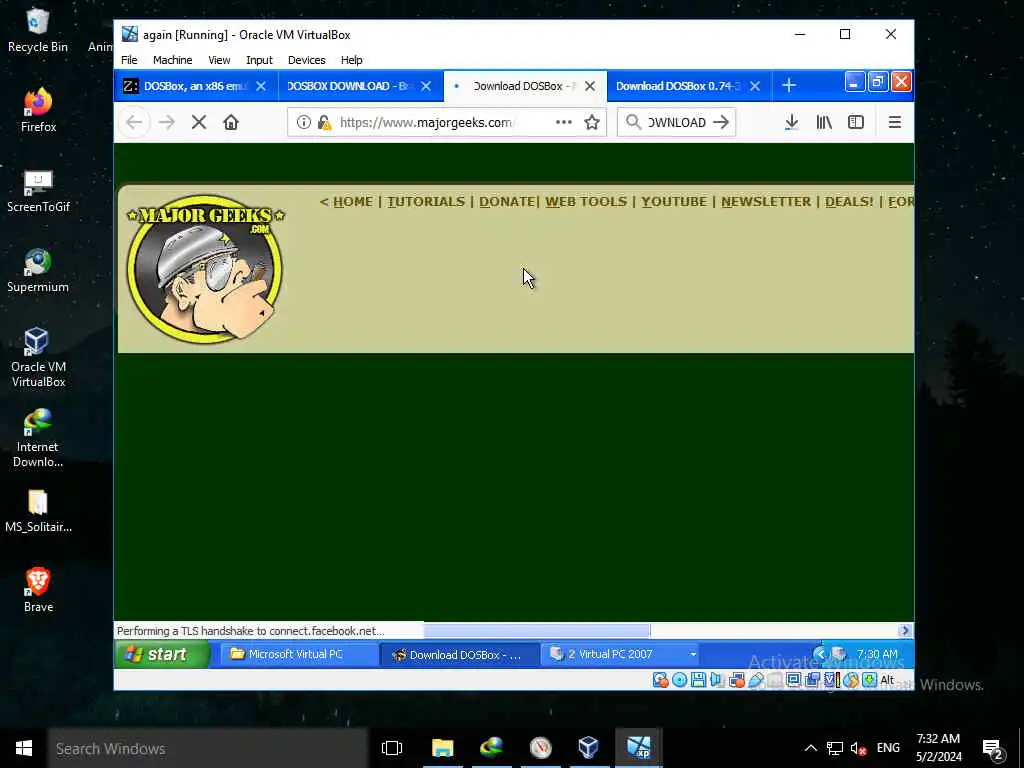Image resolution: width=1024 pixels, height=768 pixels.
Task: Open File Explorer from the Windows taskbar
Action: pyautogui.click(x=442, y=748)
